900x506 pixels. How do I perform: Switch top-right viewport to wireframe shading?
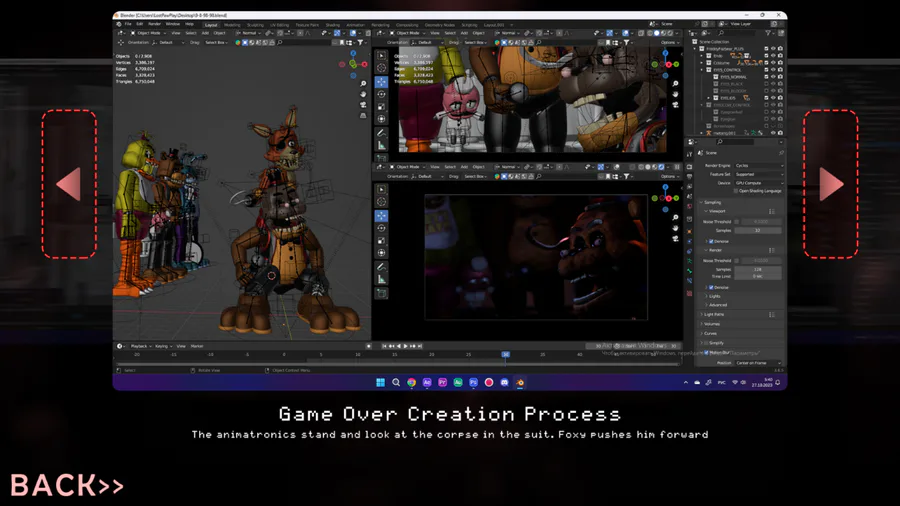click(x=649, y=33)
